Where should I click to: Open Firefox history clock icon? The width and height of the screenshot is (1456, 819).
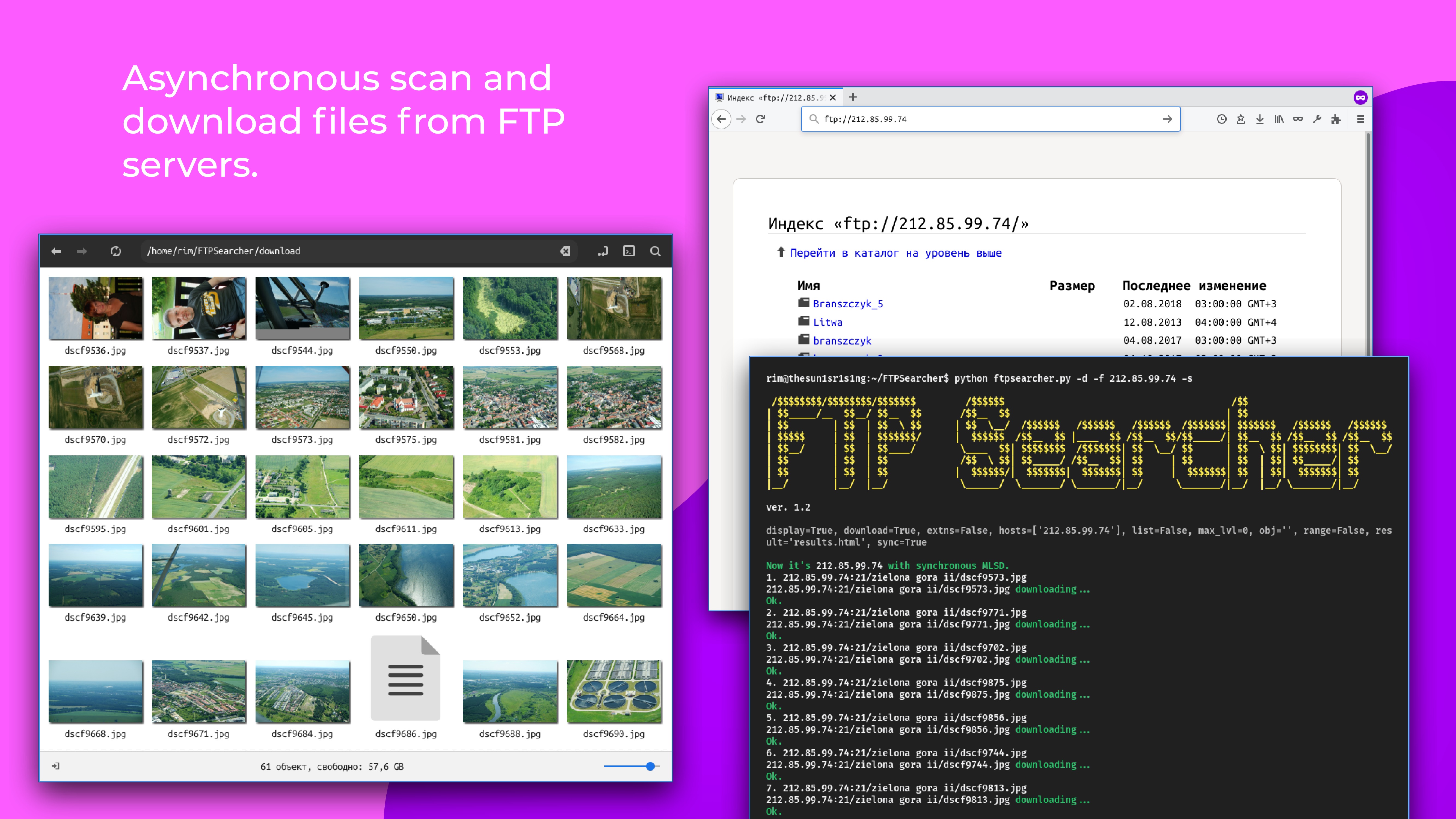[x=1221, y=119]
